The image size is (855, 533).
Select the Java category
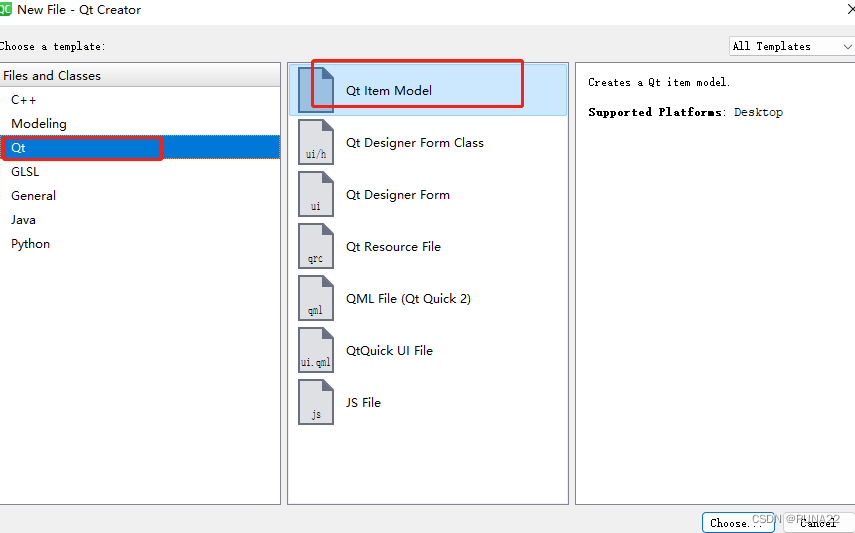point(140,220)
